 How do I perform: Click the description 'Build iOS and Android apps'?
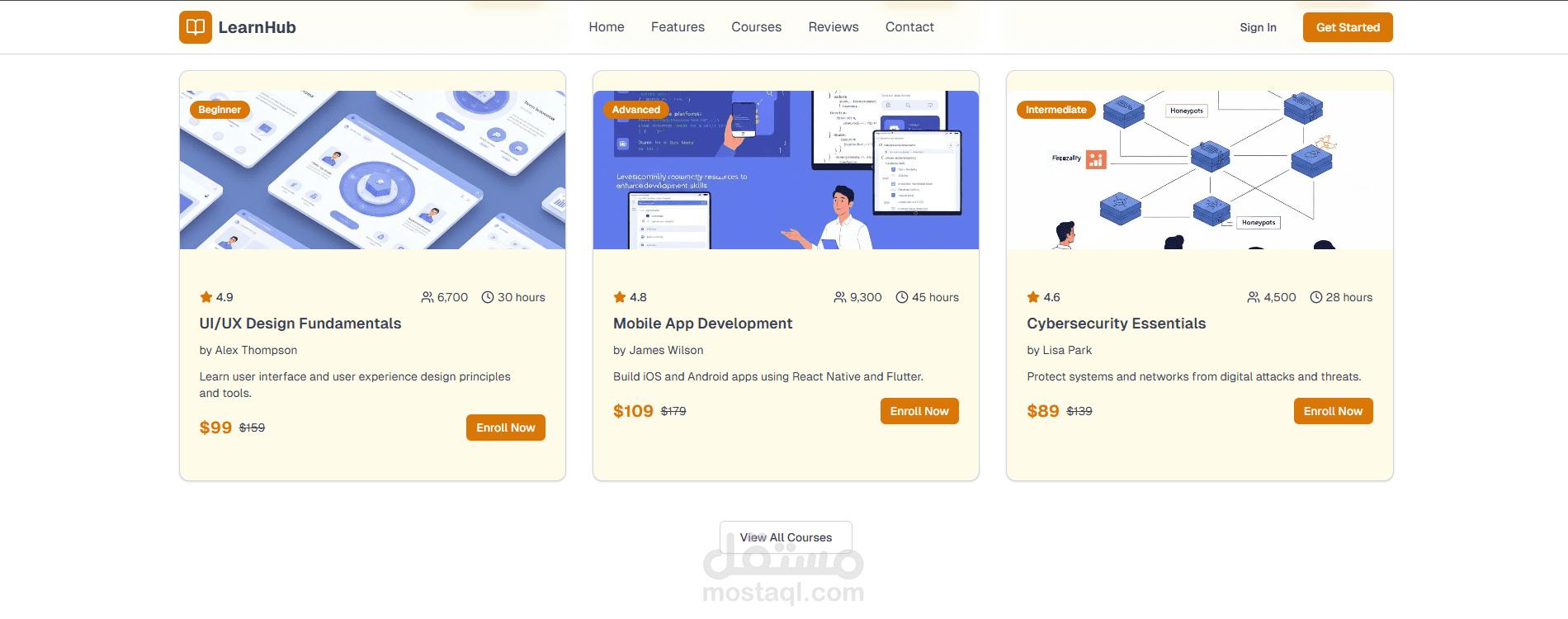[768, 376]
